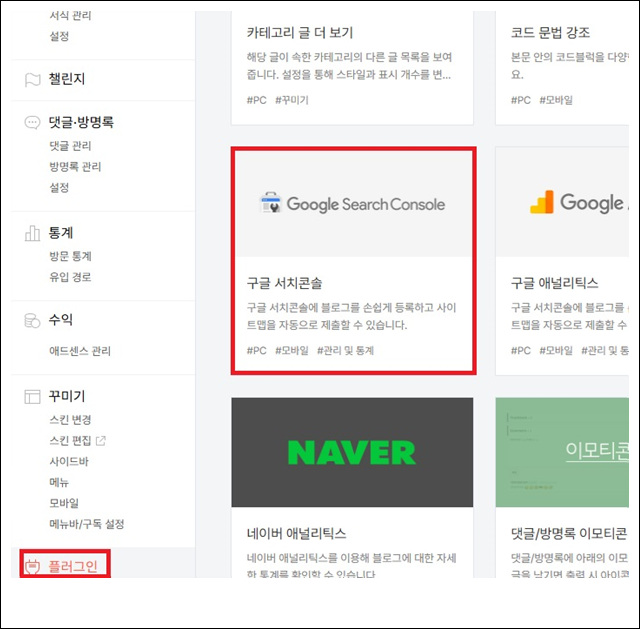Select the 구글 서치콘솔 plugin title

(284, 283)
